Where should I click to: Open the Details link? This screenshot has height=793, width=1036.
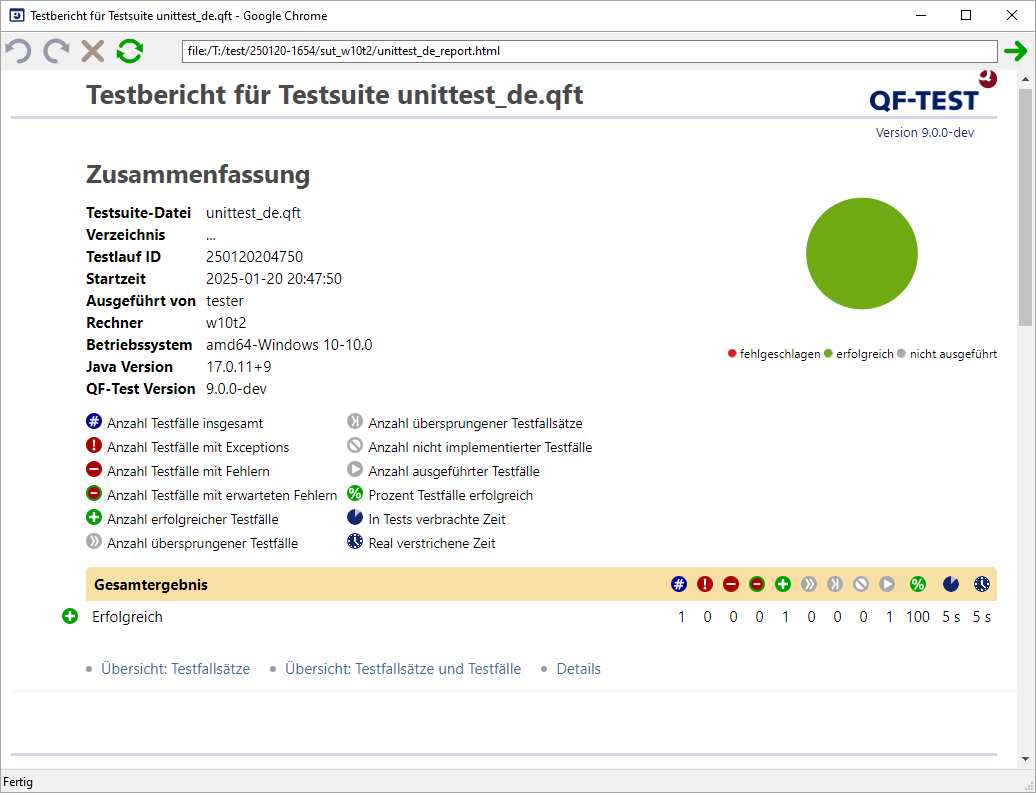[579, 669]
